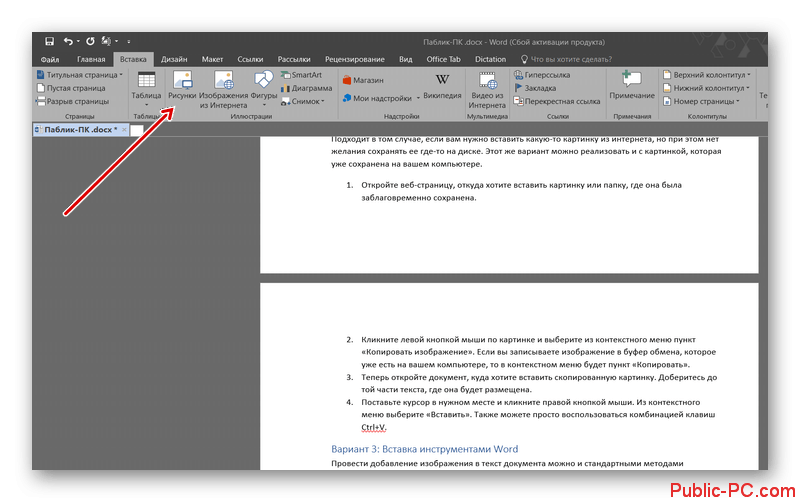
Task: Go to the Ссылки ribbon tab
Action: 250,59
